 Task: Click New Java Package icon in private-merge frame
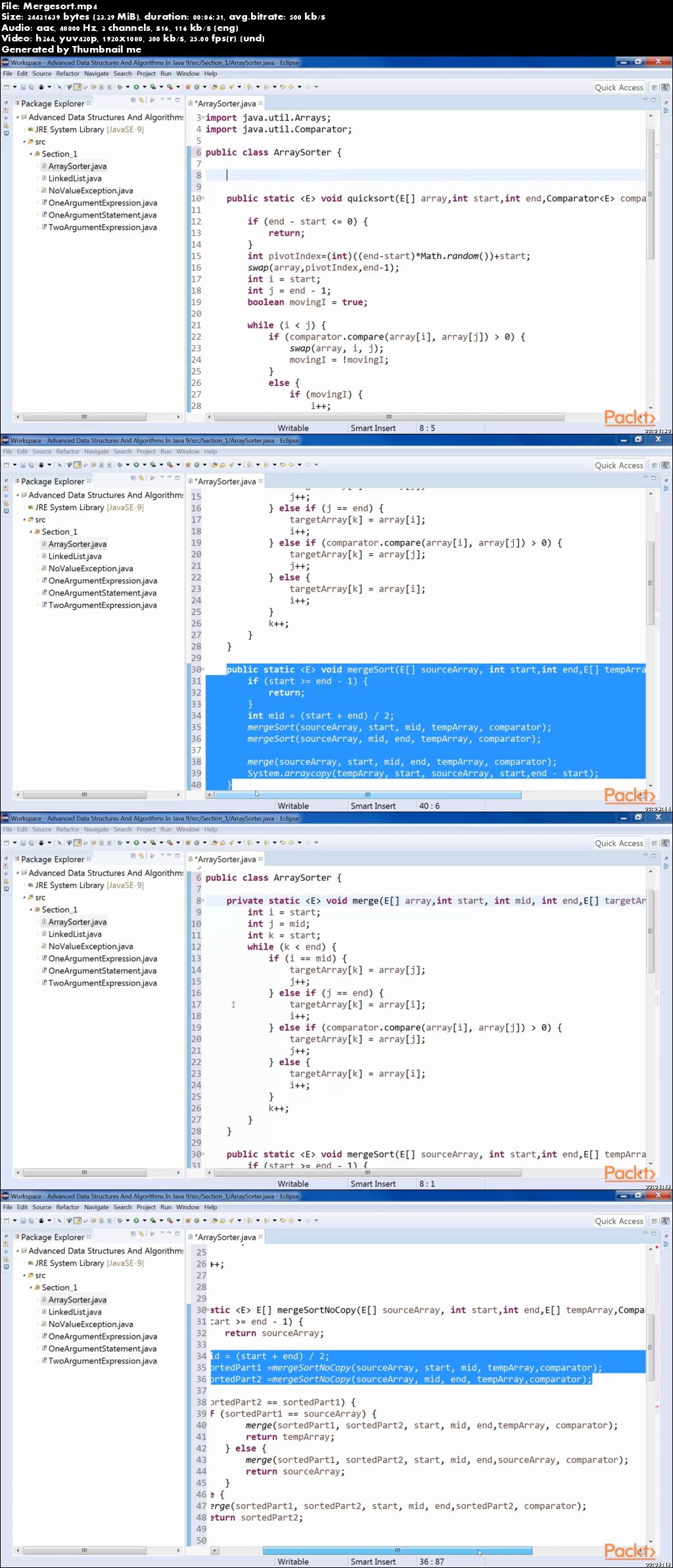(189, 842)
